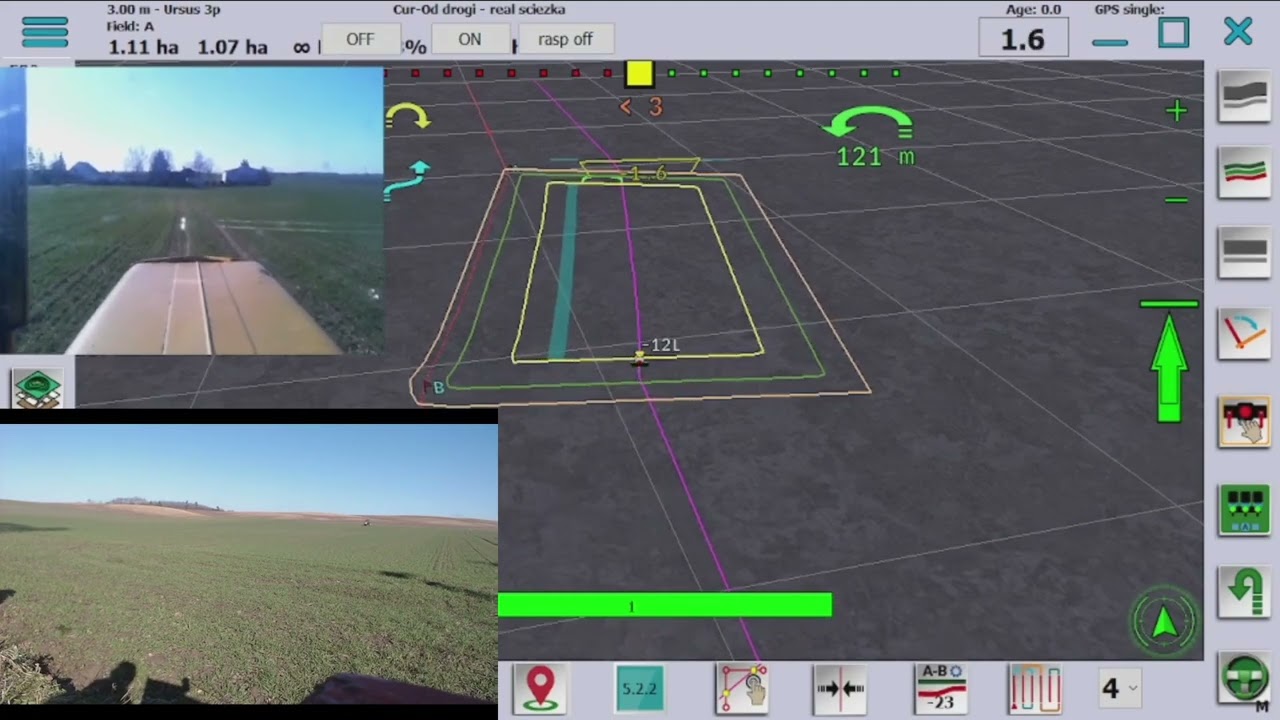1280x720 pixels.
Task: Click the '1.11 ha' area value
Action: pyautogui.click(x=146, y=47)
